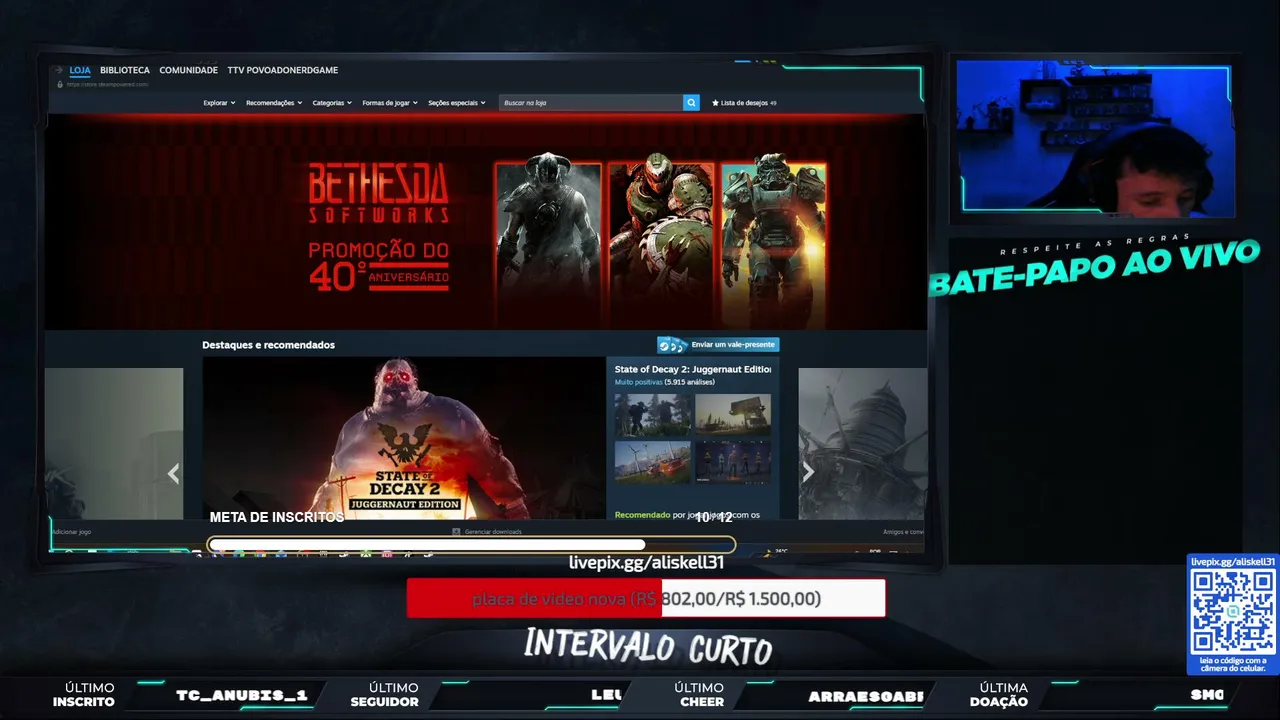Go to the COMUNIDADE tab
1280x720 pixels.
coord(188,70)
